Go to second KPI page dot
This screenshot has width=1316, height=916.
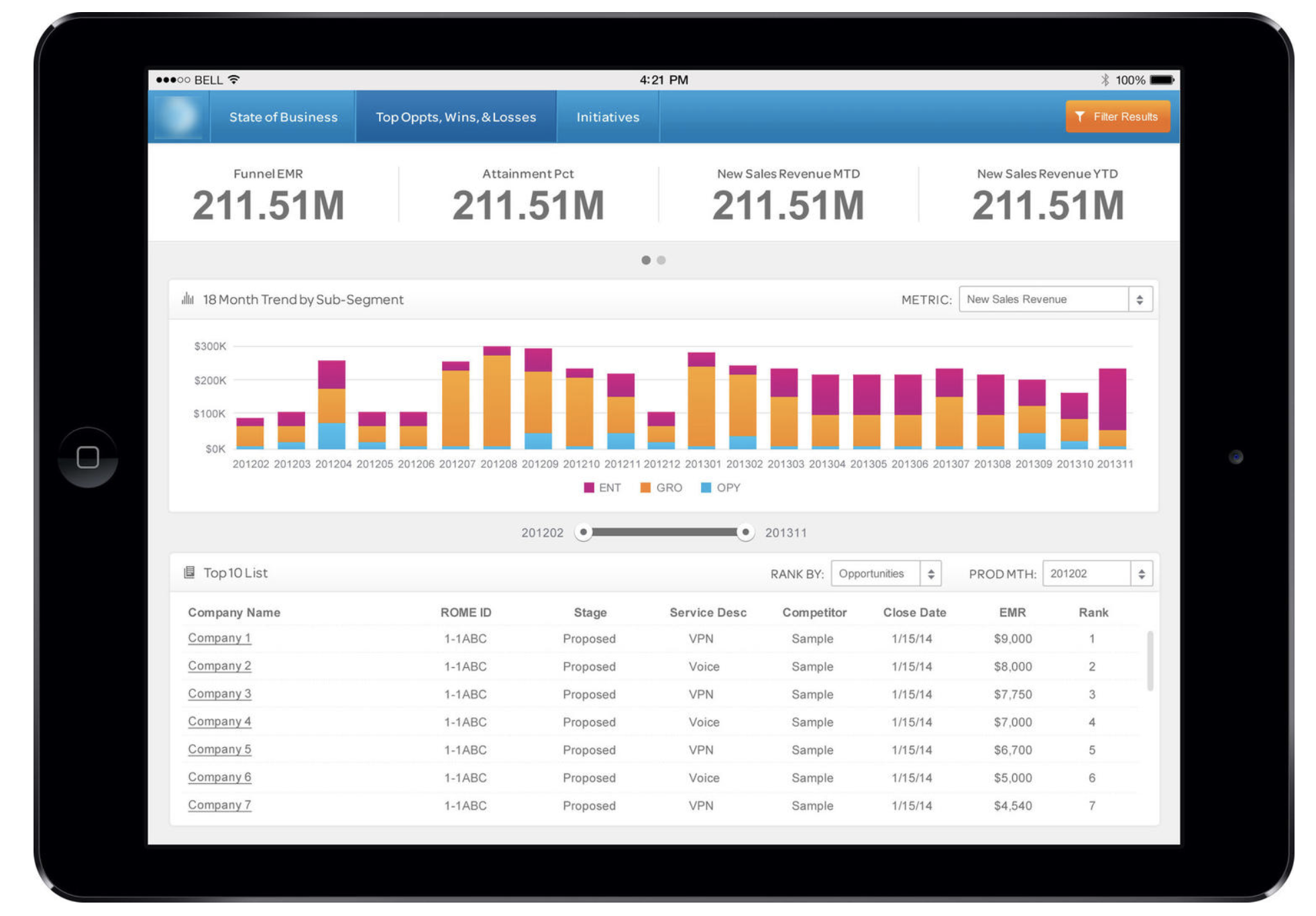[x=661, y=260]
